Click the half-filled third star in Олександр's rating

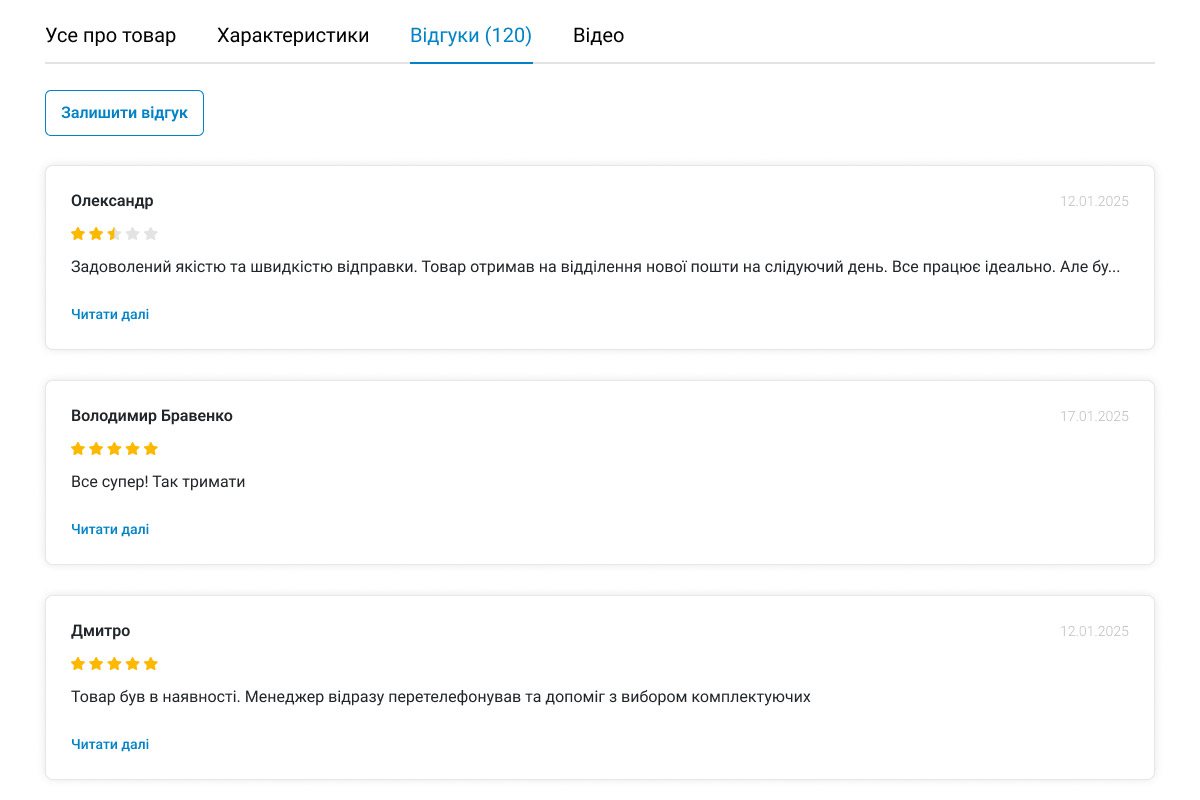[x=114, y=234]
